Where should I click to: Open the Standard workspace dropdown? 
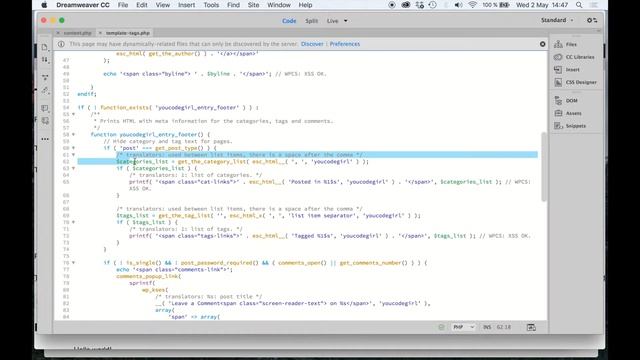click(x=557, y=20)
